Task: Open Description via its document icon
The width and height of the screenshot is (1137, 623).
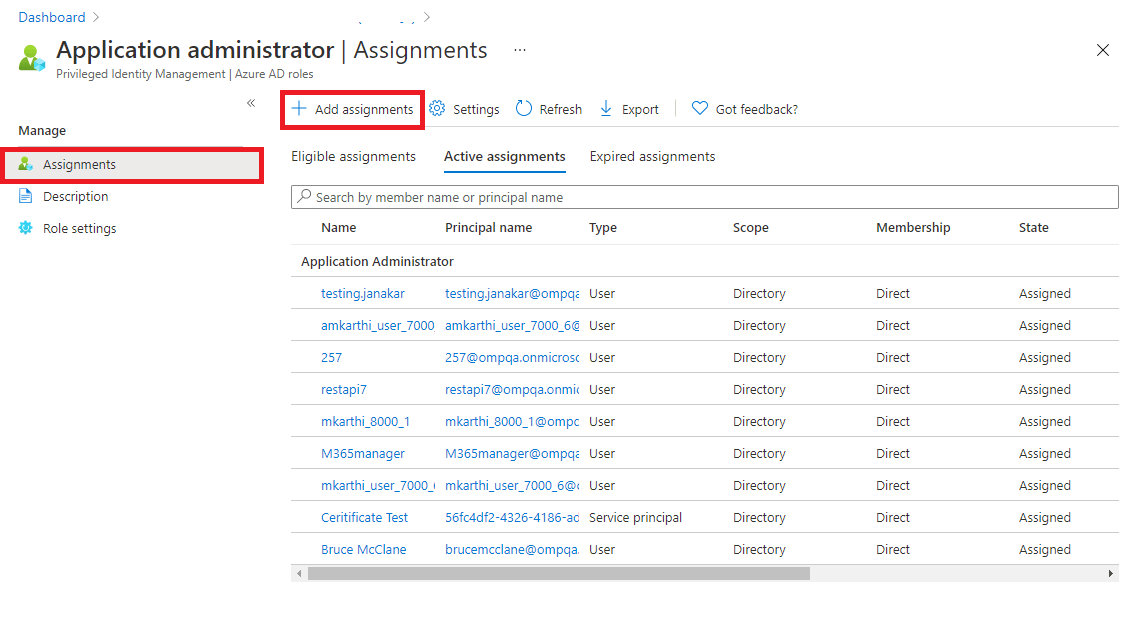Action: click(x=23, y=196)
